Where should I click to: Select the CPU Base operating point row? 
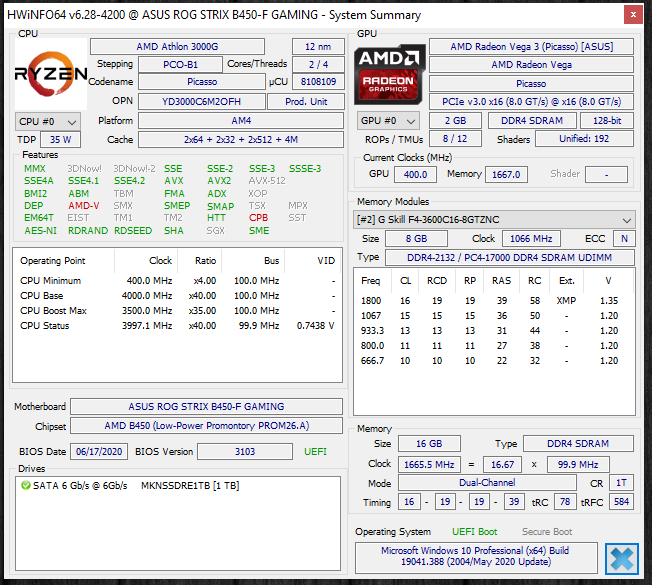tap(178, 296)
